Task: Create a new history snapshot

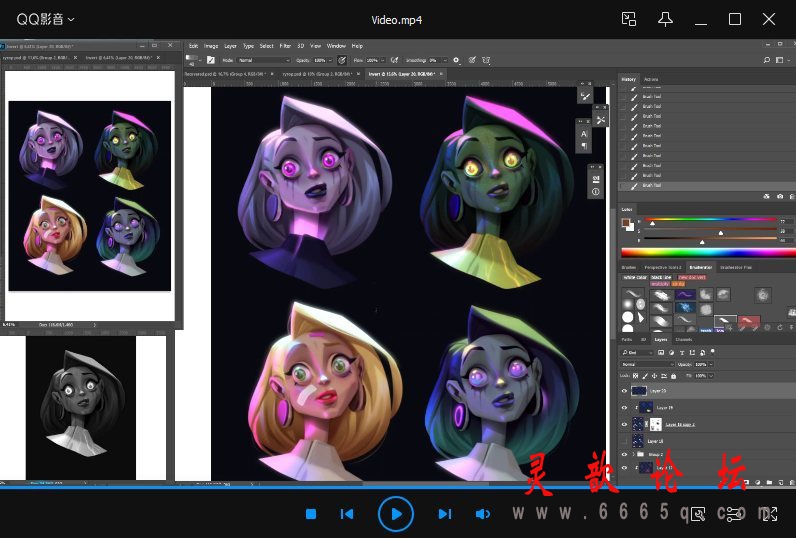Action: click(x=780, y=196)
